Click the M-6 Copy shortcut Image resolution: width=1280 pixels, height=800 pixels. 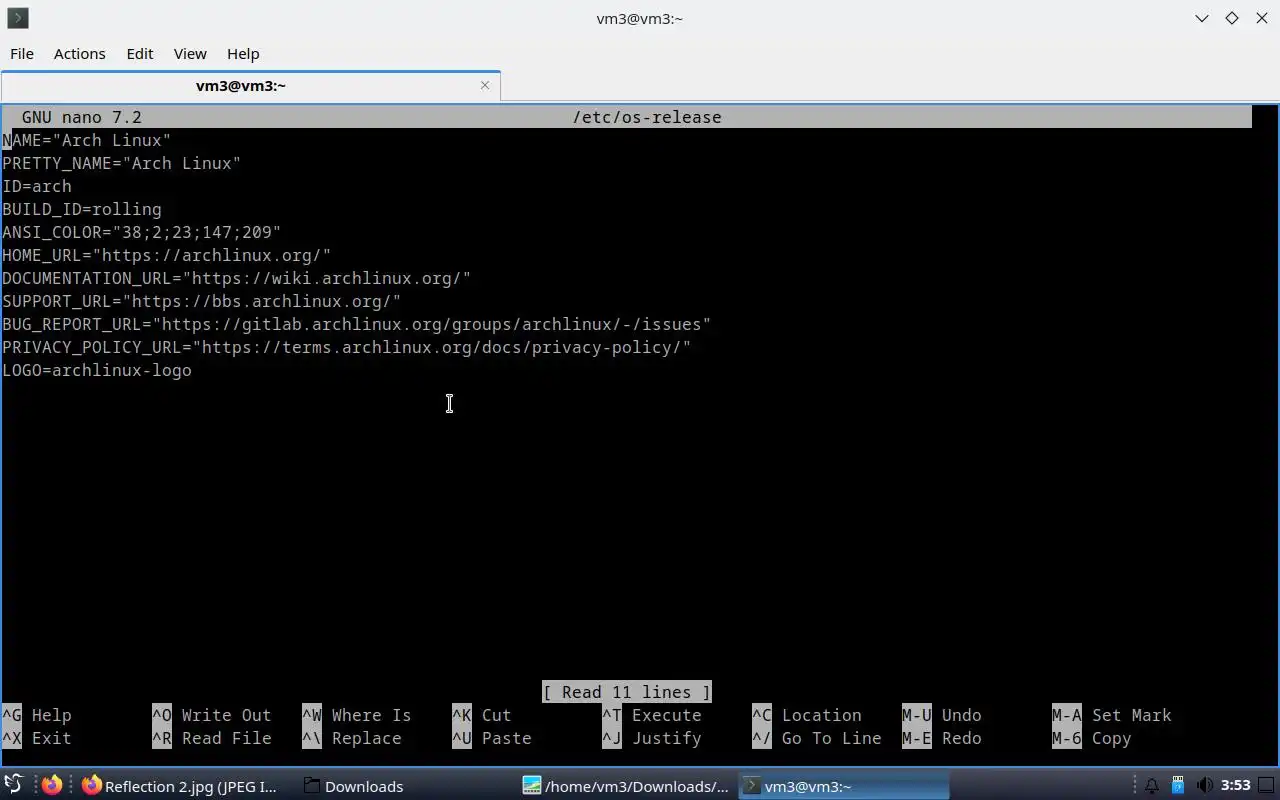(x=1092, y=738)
